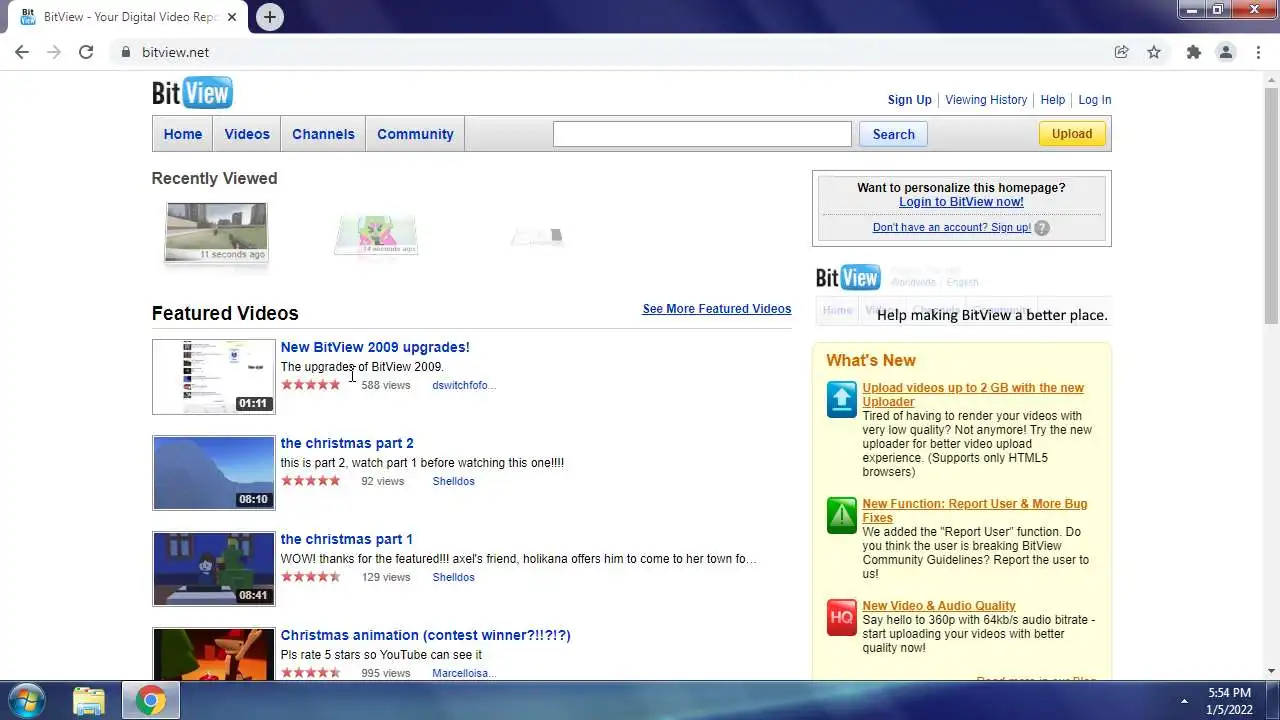
Task: Click the share page icon in address bar
Action: 1121,52
